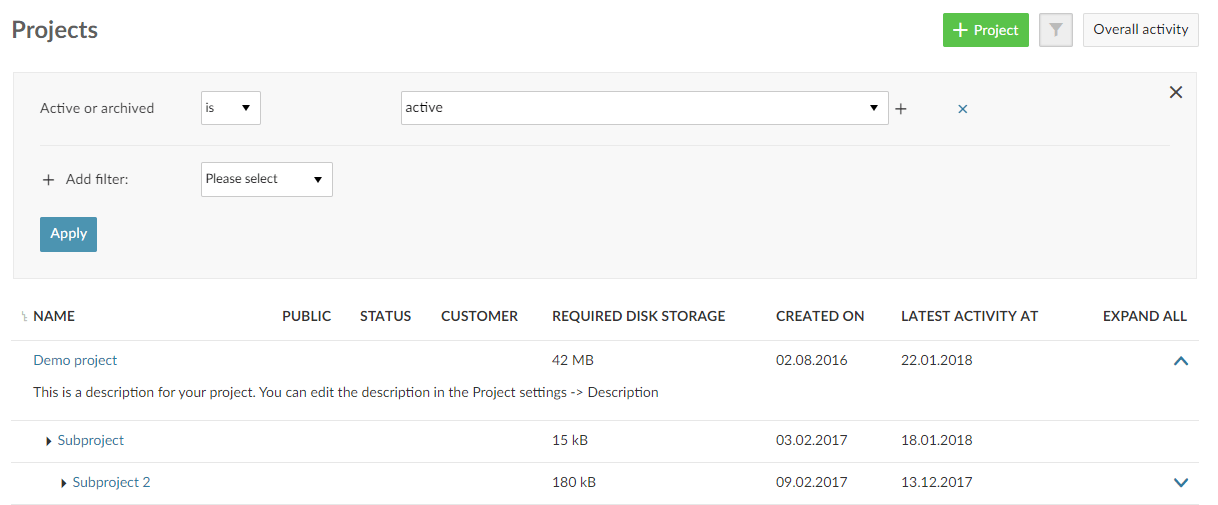This screenshot has height=505, width=1218.
Task: Open the Subproject link
Action: [91, 440]
